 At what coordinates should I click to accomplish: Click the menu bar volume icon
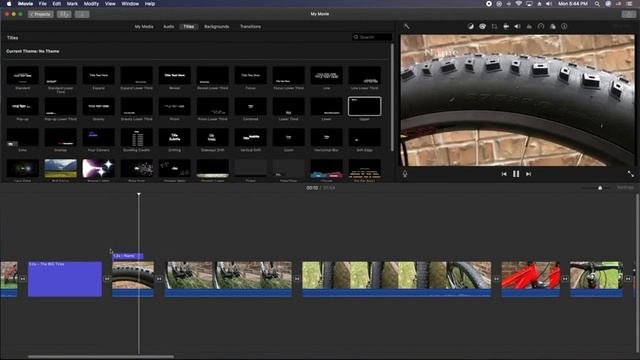click(549, 4)
